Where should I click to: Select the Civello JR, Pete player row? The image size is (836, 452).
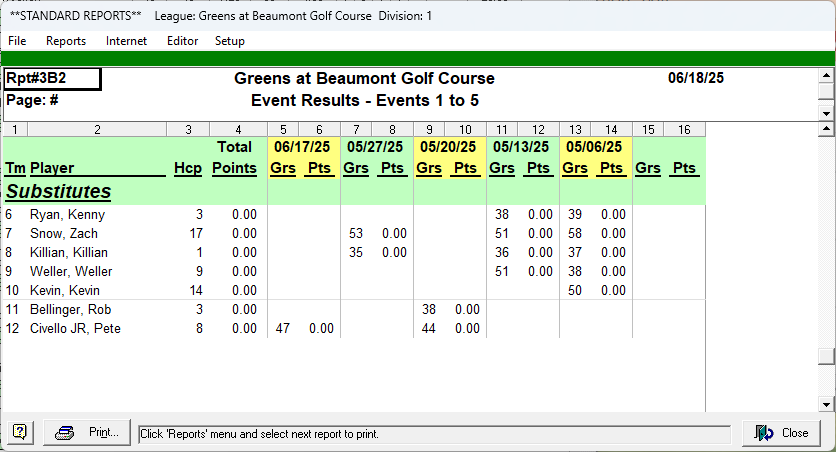[x=75, y=329]
